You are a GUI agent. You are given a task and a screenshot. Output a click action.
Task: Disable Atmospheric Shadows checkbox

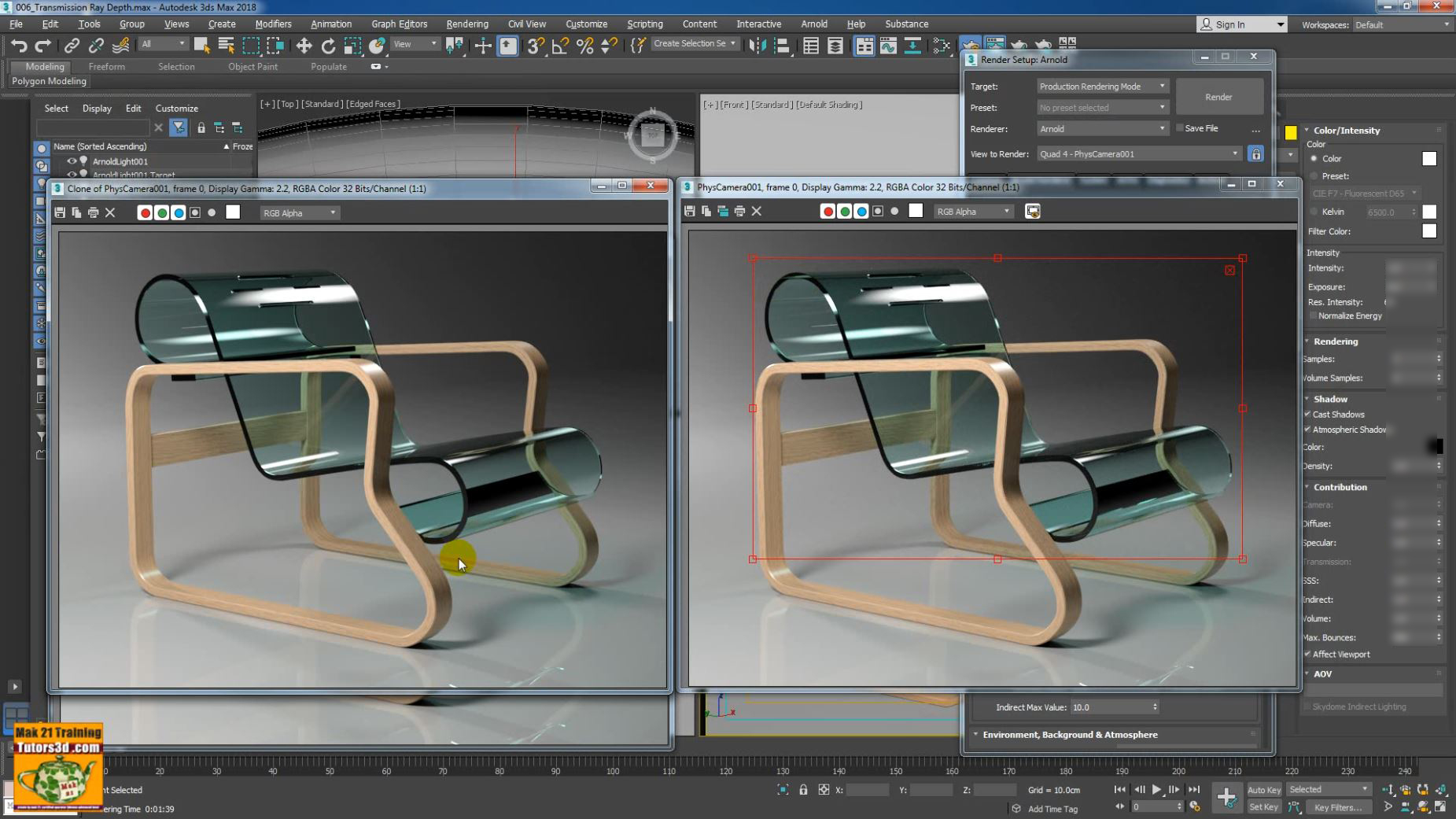tap(1308, 430)
